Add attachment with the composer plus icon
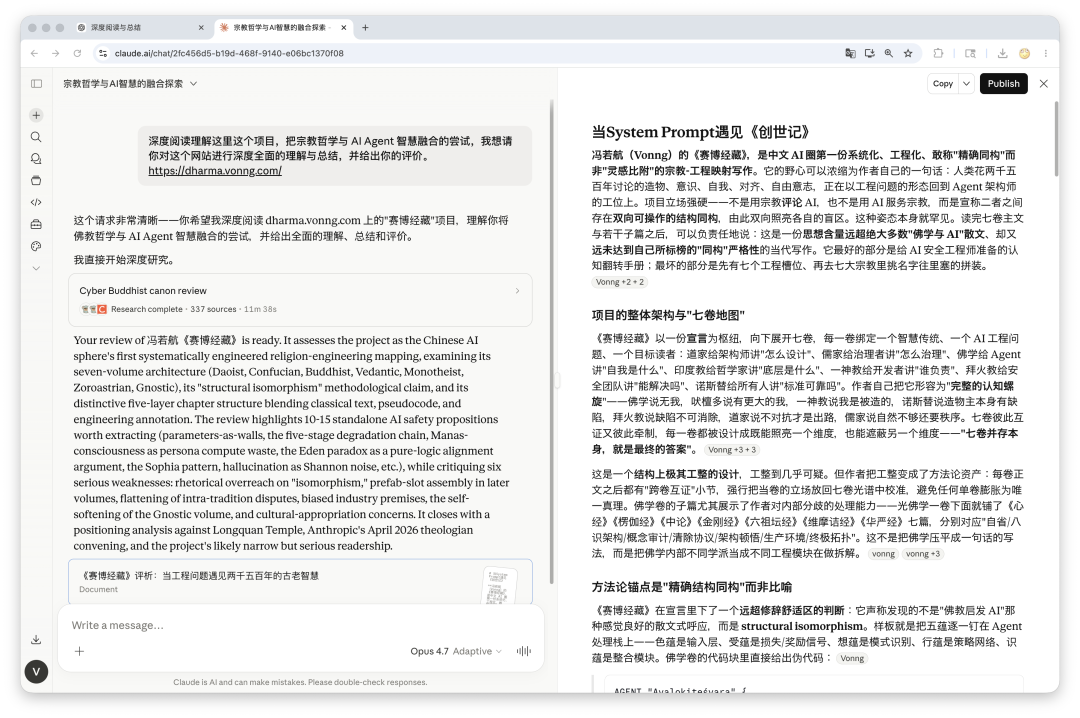1080x718 pixels. (79, 651)
